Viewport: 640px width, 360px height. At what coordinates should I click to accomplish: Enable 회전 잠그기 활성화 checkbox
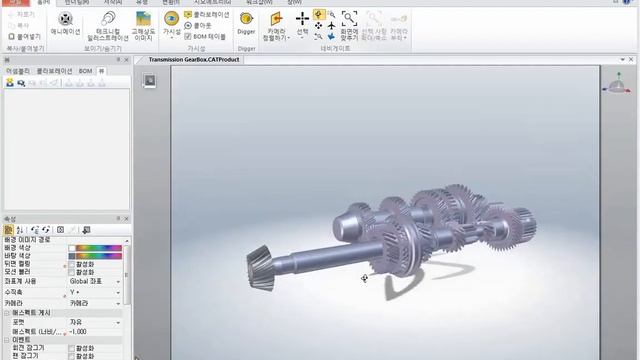point(71,348)
